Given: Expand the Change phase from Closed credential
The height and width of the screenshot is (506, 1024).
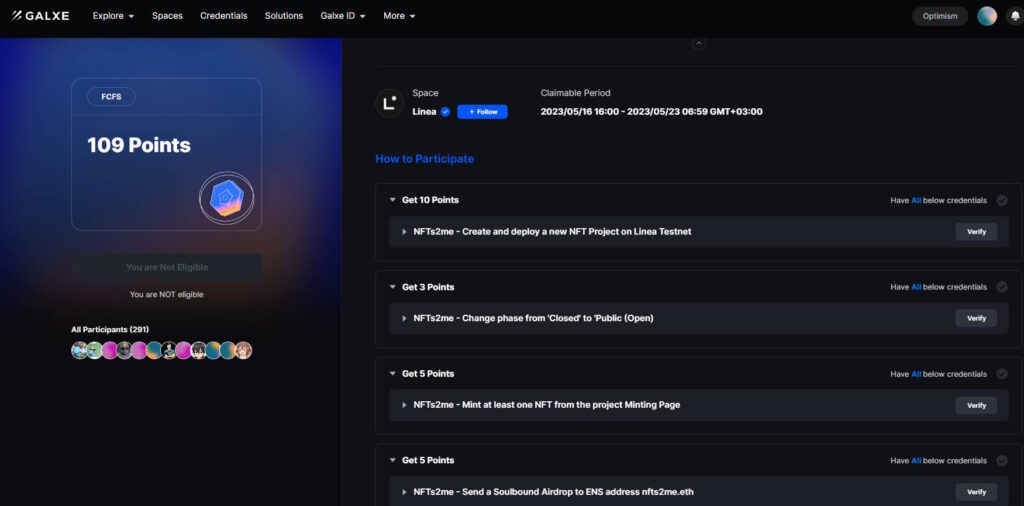Looking at the screenshot, I should click(405, 318).
